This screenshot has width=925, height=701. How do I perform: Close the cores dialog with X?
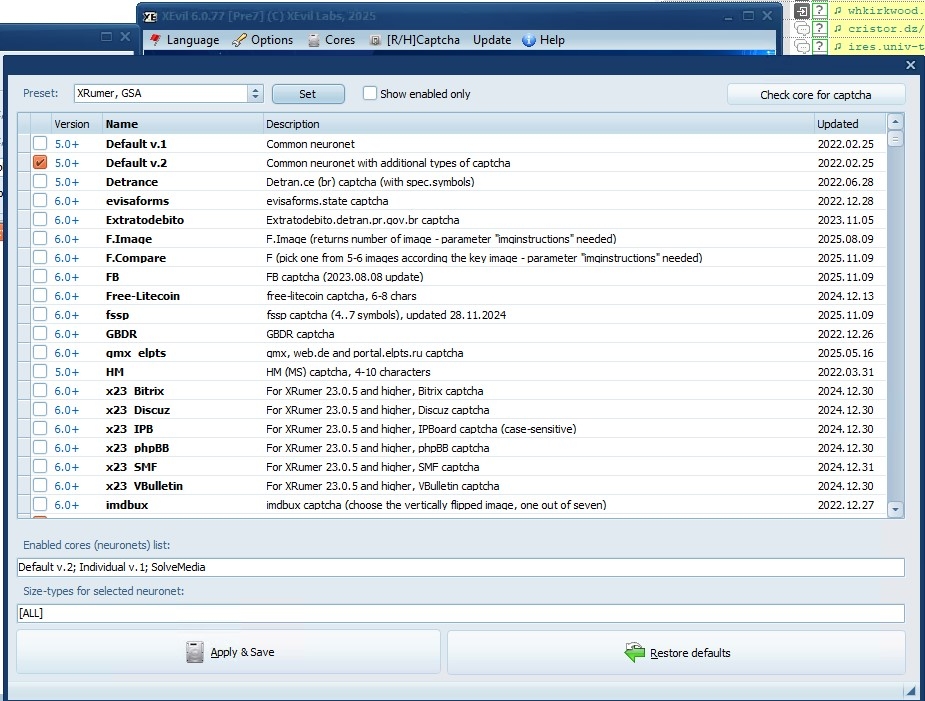pyautogui.click(x=910, y=65)
